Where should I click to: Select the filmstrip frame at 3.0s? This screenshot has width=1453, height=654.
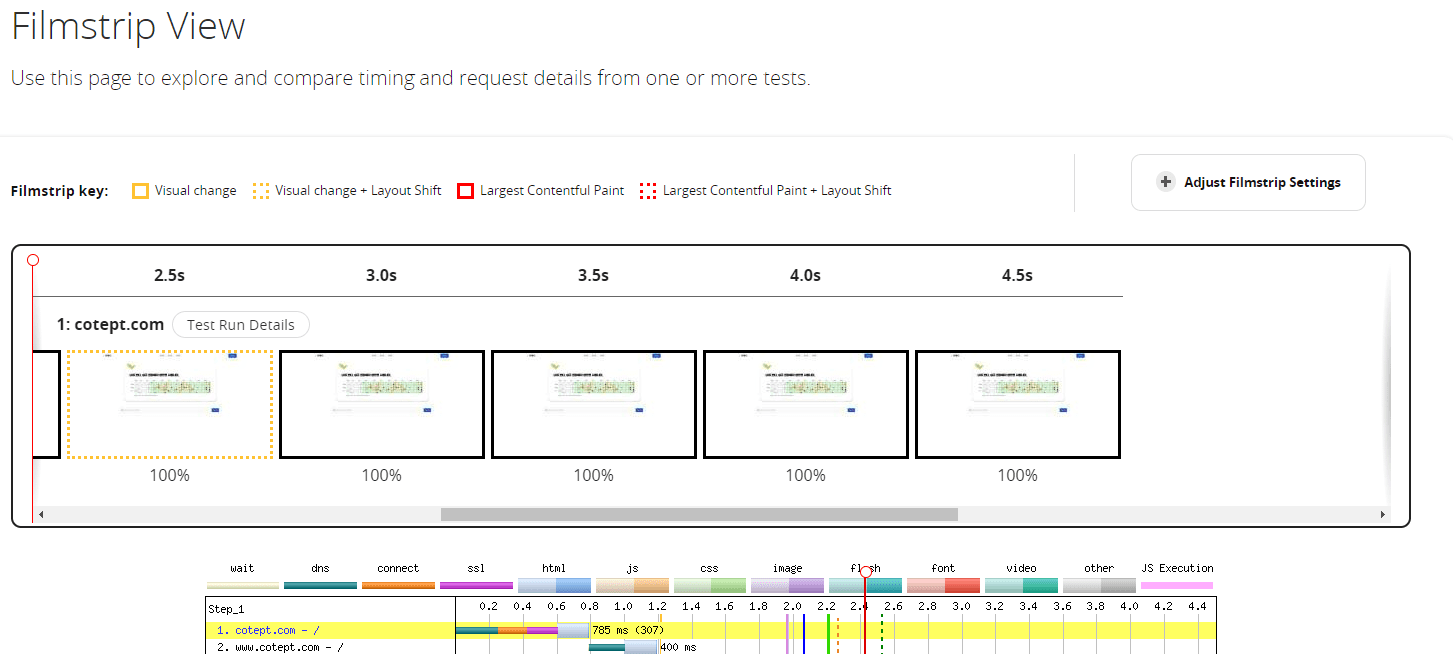click(x=382, y=405)
